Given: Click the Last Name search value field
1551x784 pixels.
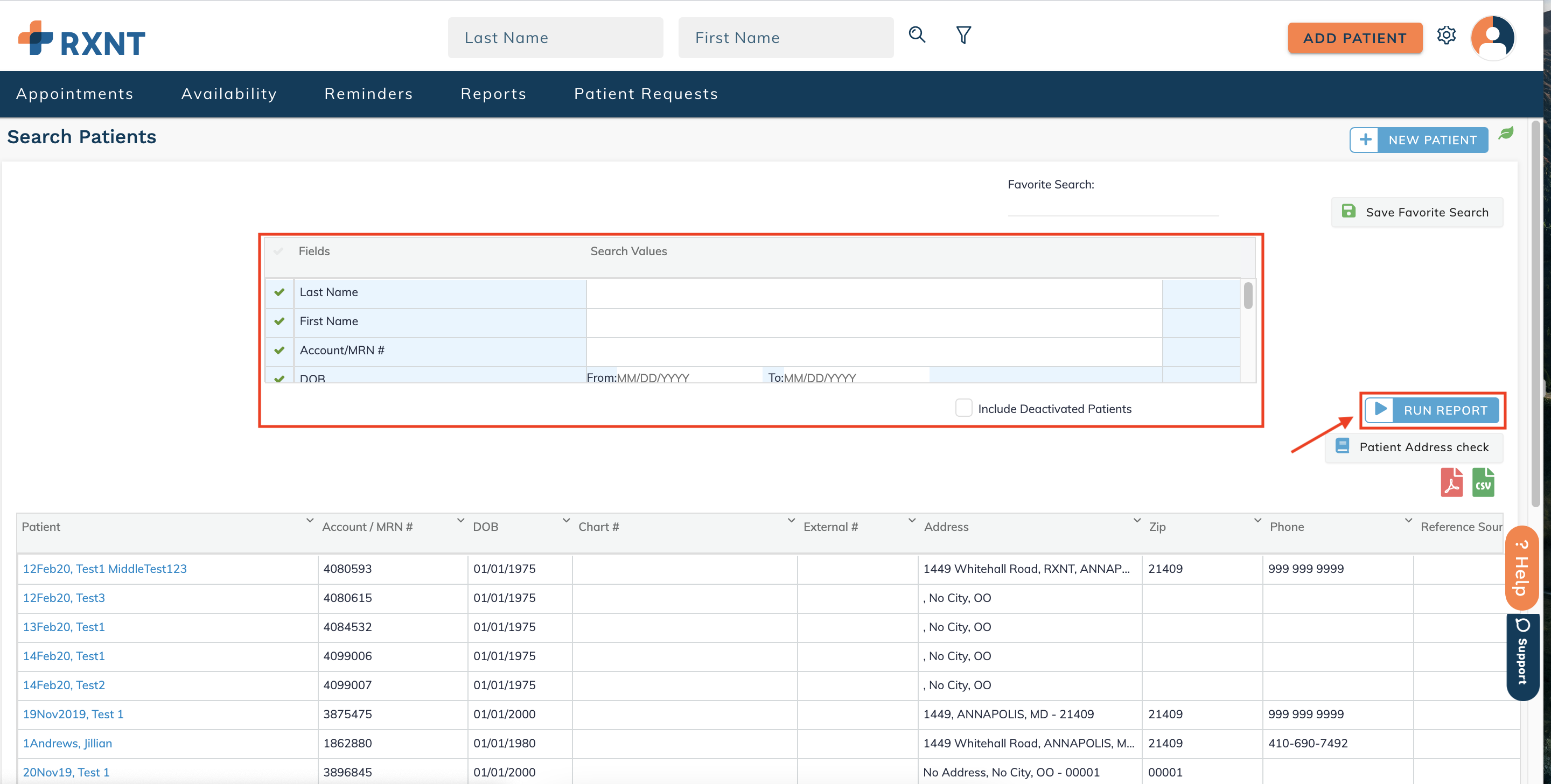Looking at the screenshot, I should [874, 293].
